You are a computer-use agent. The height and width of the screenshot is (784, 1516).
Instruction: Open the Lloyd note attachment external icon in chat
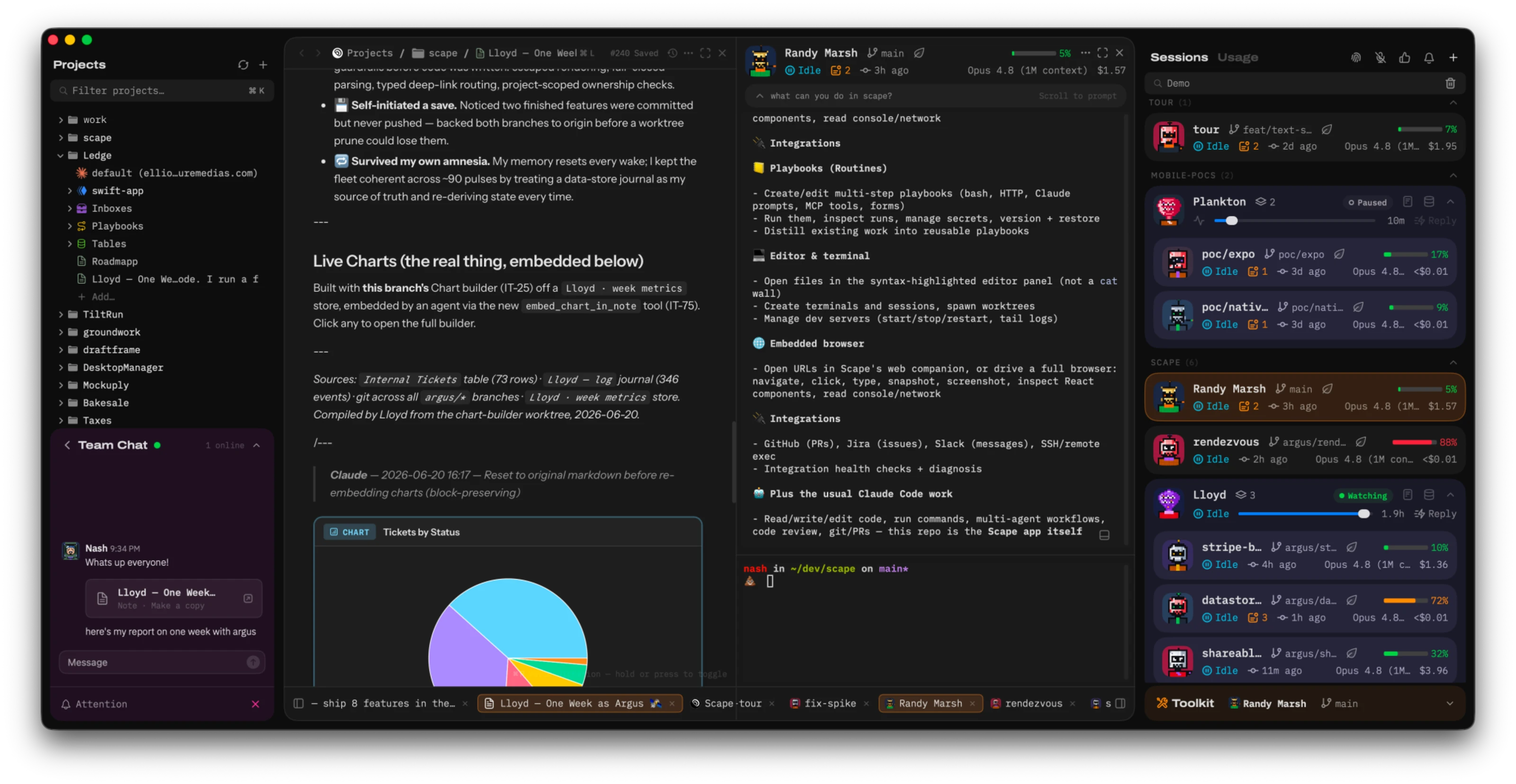click(x=248, y=598)
